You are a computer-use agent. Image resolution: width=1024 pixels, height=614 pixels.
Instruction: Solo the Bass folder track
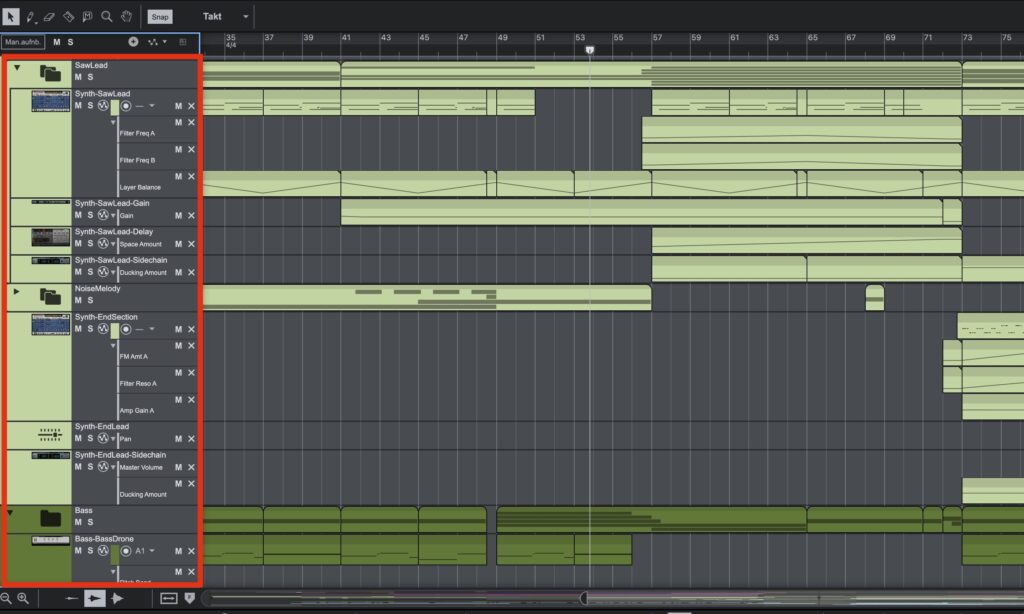click(90, 523)
